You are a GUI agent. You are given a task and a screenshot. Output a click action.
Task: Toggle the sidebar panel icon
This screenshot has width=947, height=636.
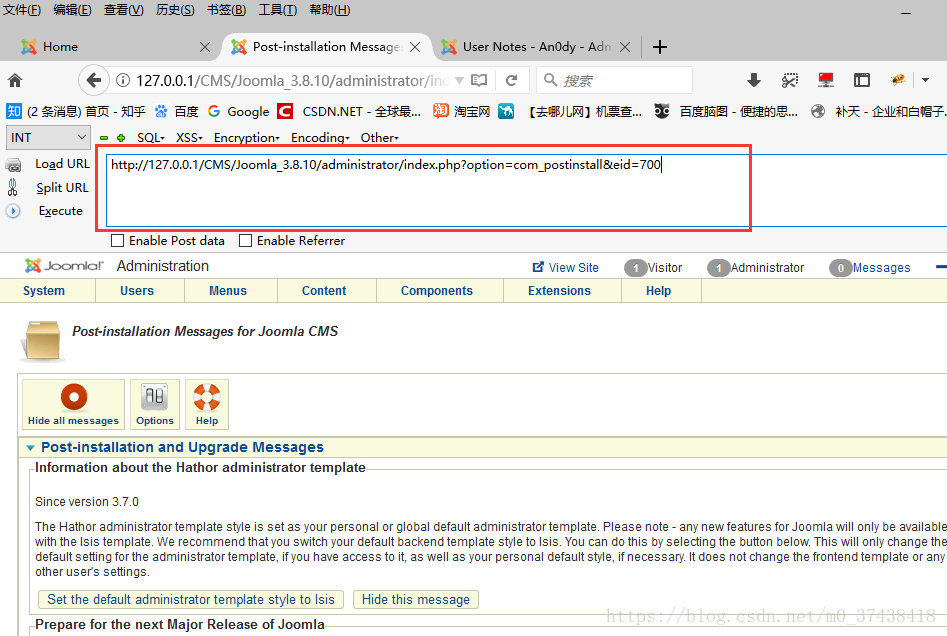862,80
